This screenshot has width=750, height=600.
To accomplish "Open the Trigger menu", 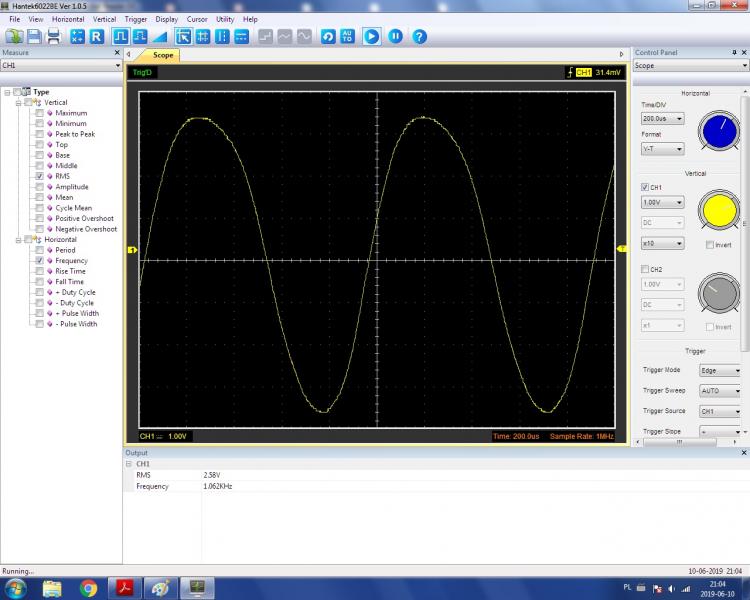I will [135, 19].
